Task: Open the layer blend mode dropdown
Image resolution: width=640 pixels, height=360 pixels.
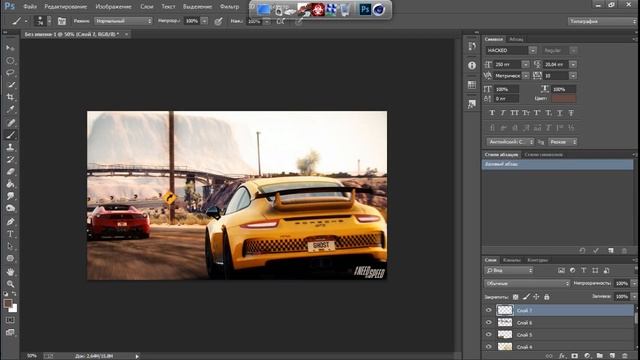Action: (x=527, y=283)
